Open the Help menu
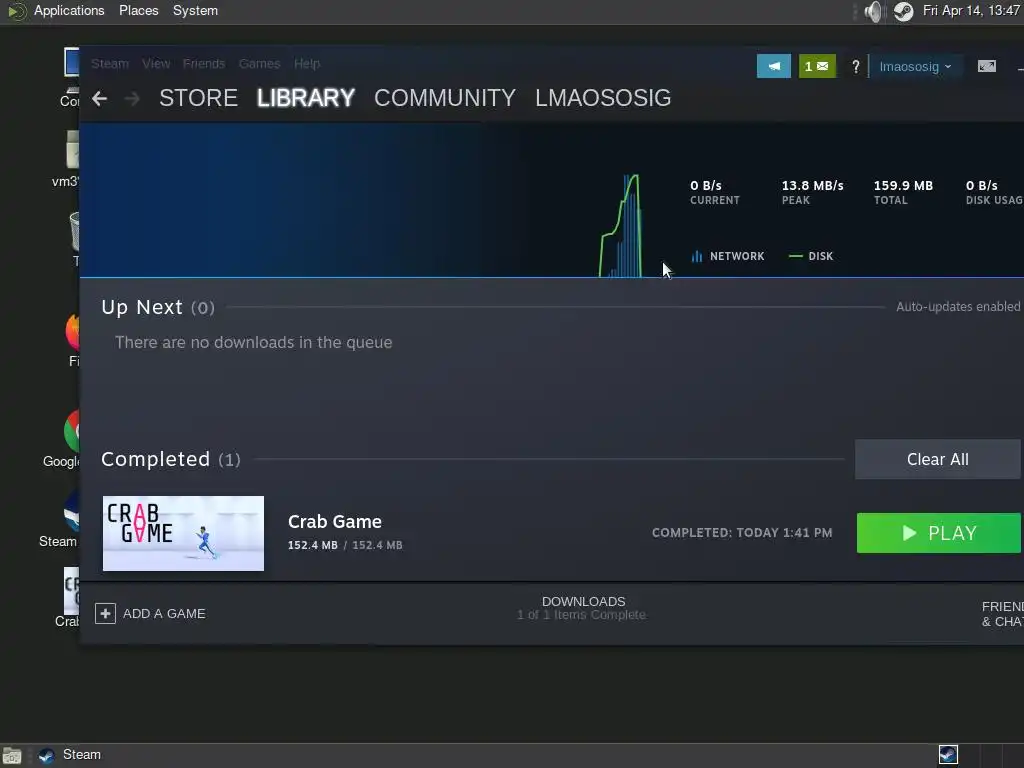1024x768 pixels. [307, 63]
